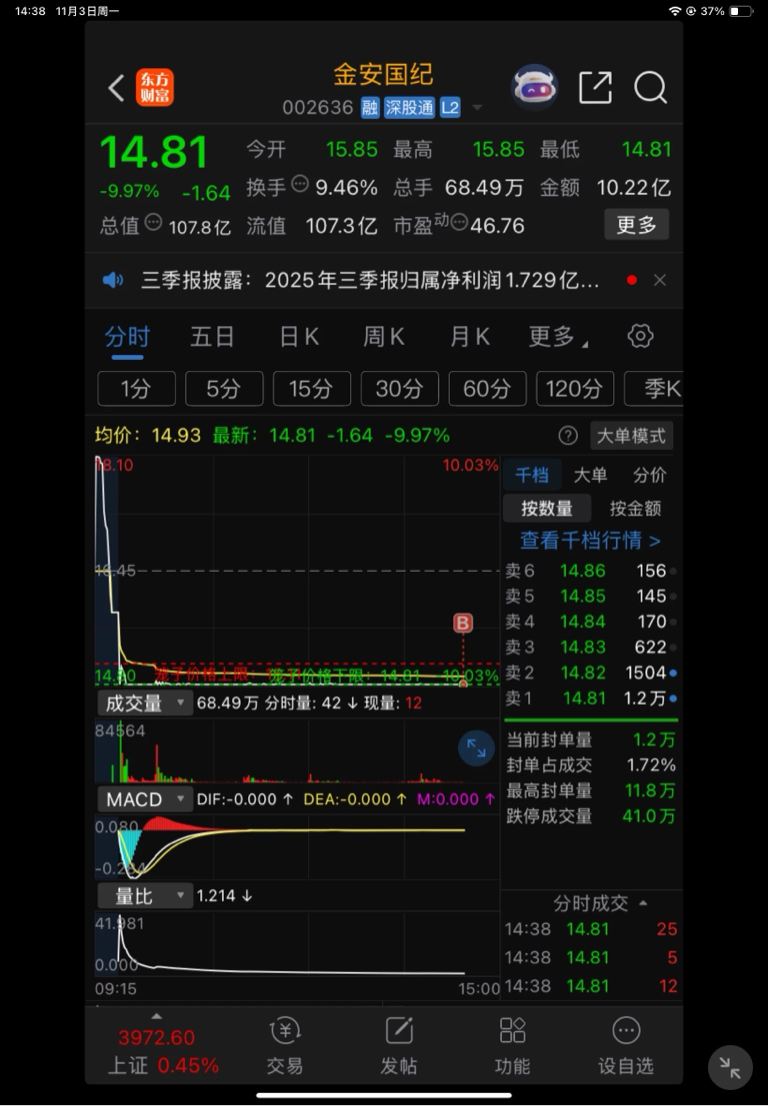Switch to 分时 chart tab

pyautogui.click(x=128, y=336)
